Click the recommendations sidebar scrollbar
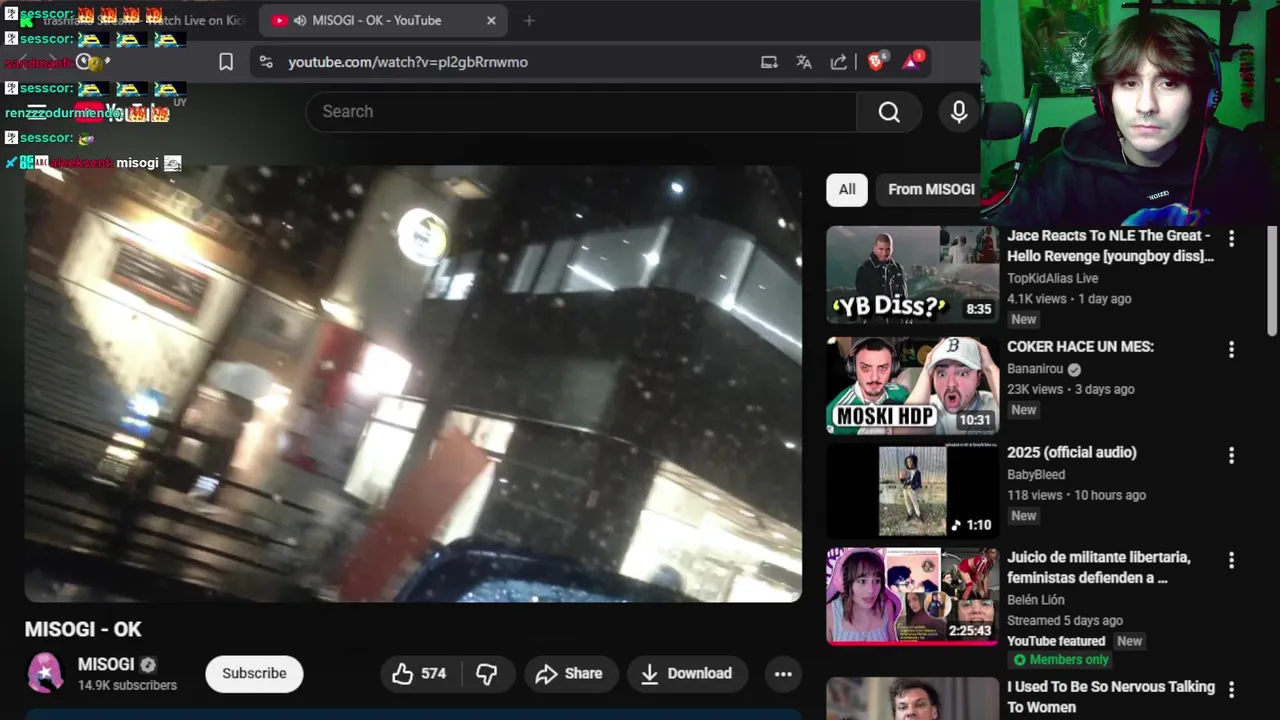 [x=1272, y=282]
